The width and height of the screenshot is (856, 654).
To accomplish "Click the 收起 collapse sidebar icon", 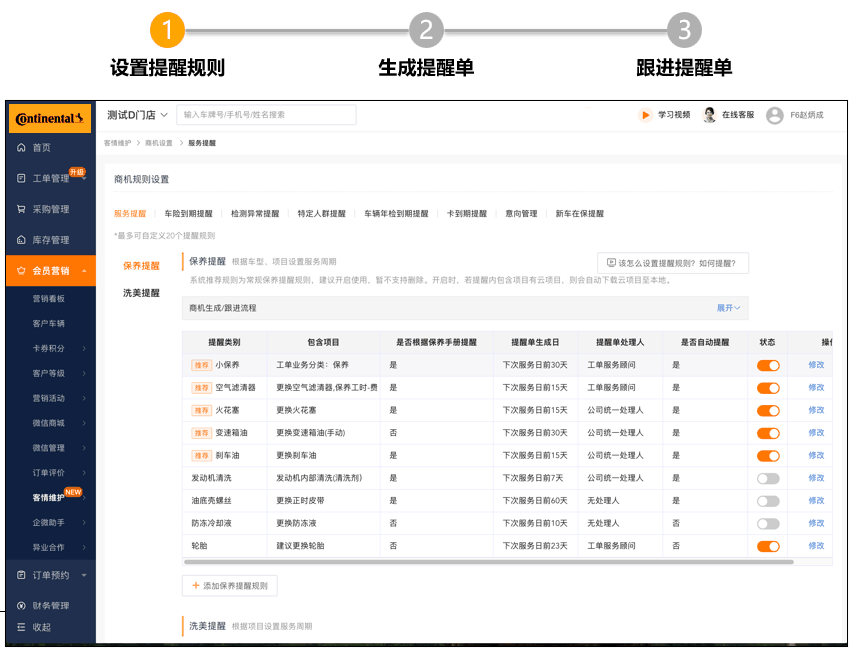I will pos(21,627).
